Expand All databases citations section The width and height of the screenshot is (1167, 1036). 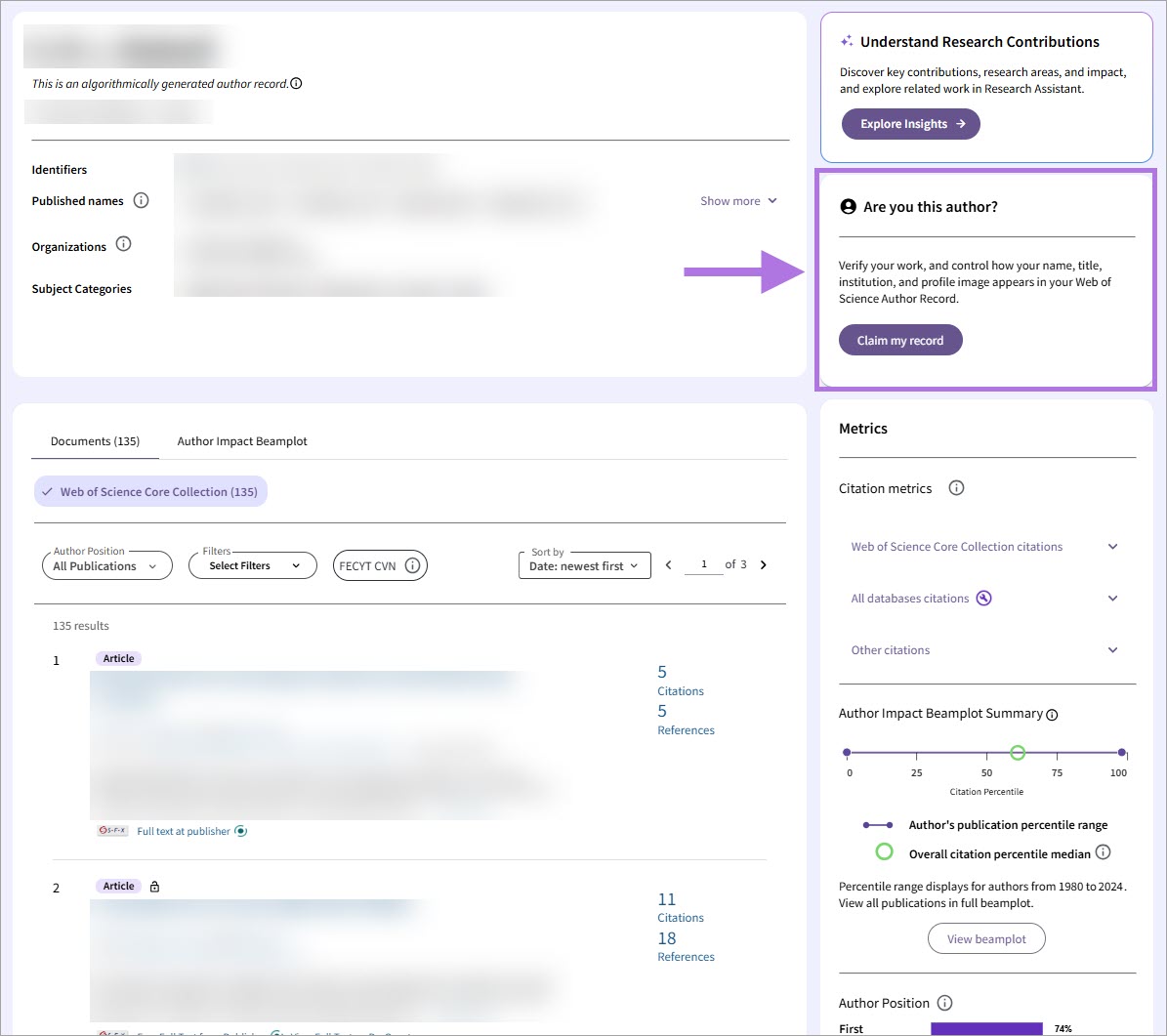point(984,599)
